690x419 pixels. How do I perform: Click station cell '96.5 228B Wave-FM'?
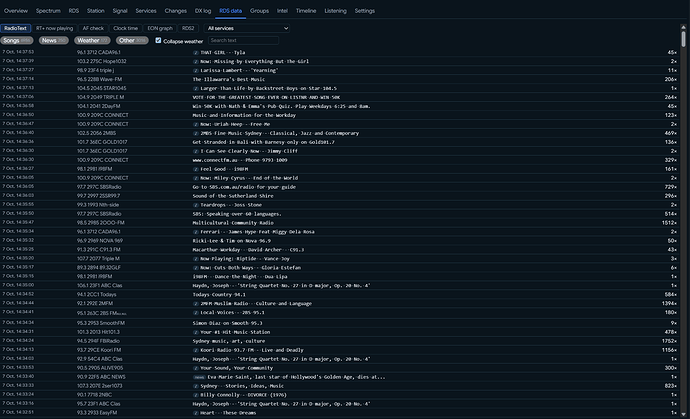[99, 80]
